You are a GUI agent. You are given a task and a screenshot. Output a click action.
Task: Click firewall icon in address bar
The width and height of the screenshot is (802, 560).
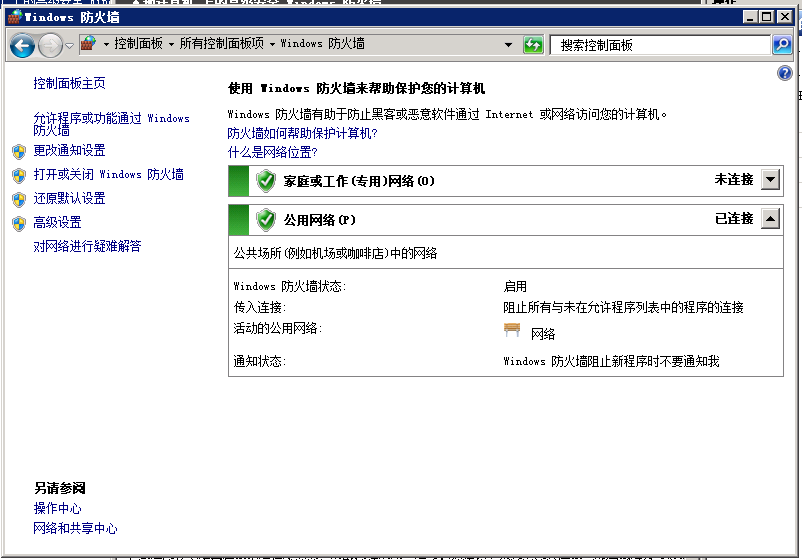tap(89, 44)
